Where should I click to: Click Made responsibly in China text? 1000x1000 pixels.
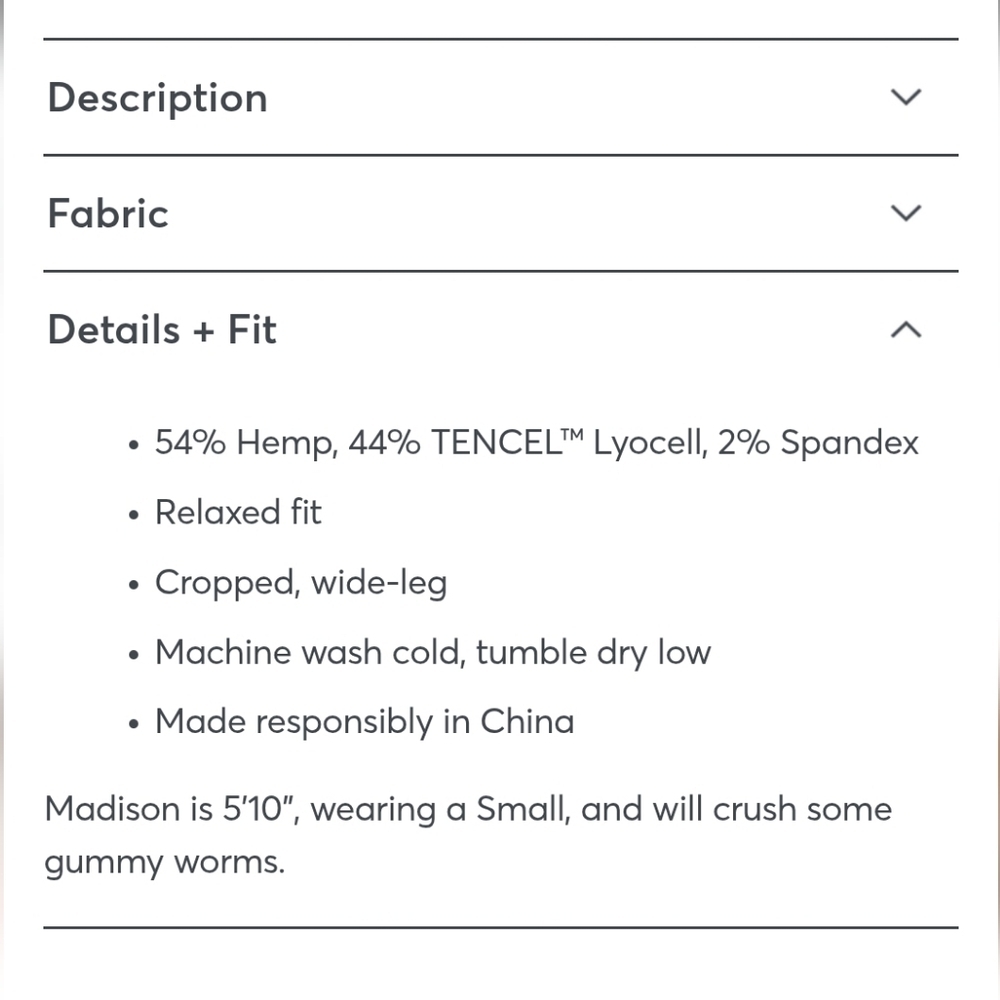[x=364, y=722]
